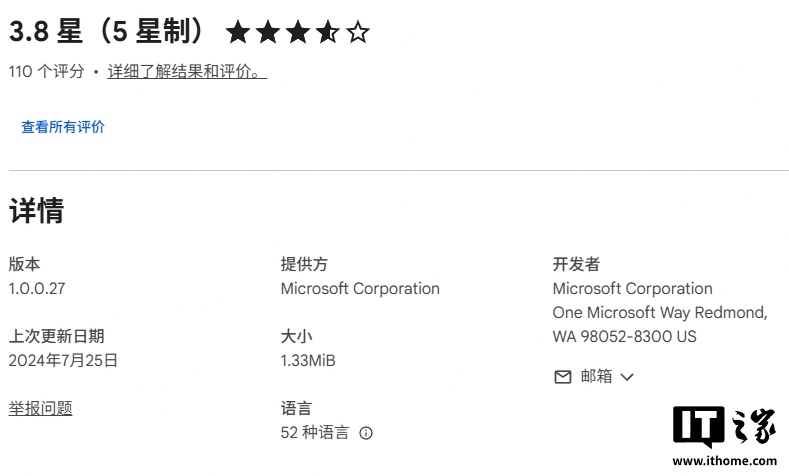
Task: Click the www.ithome.com URL text
Action: pos(725,461)
